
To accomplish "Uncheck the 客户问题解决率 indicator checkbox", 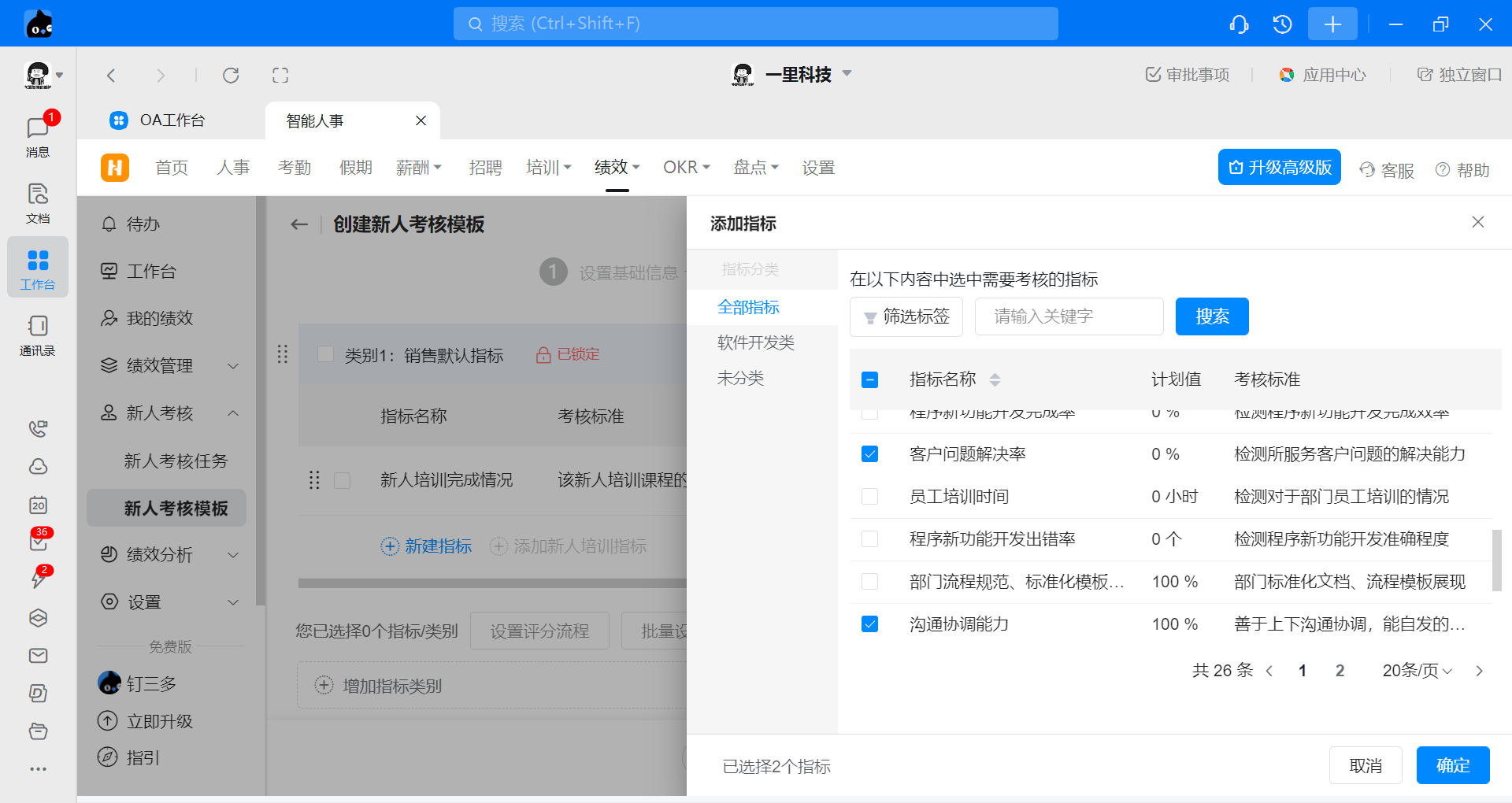I will coord(869,454).
